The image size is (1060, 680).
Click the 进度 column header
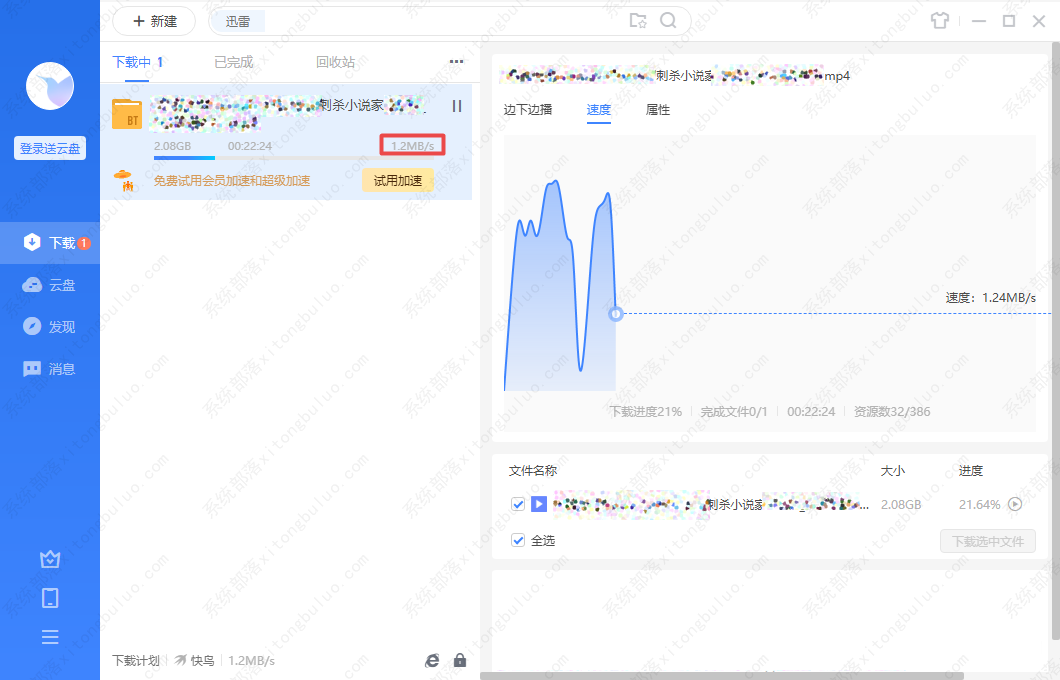coord(971,470)
